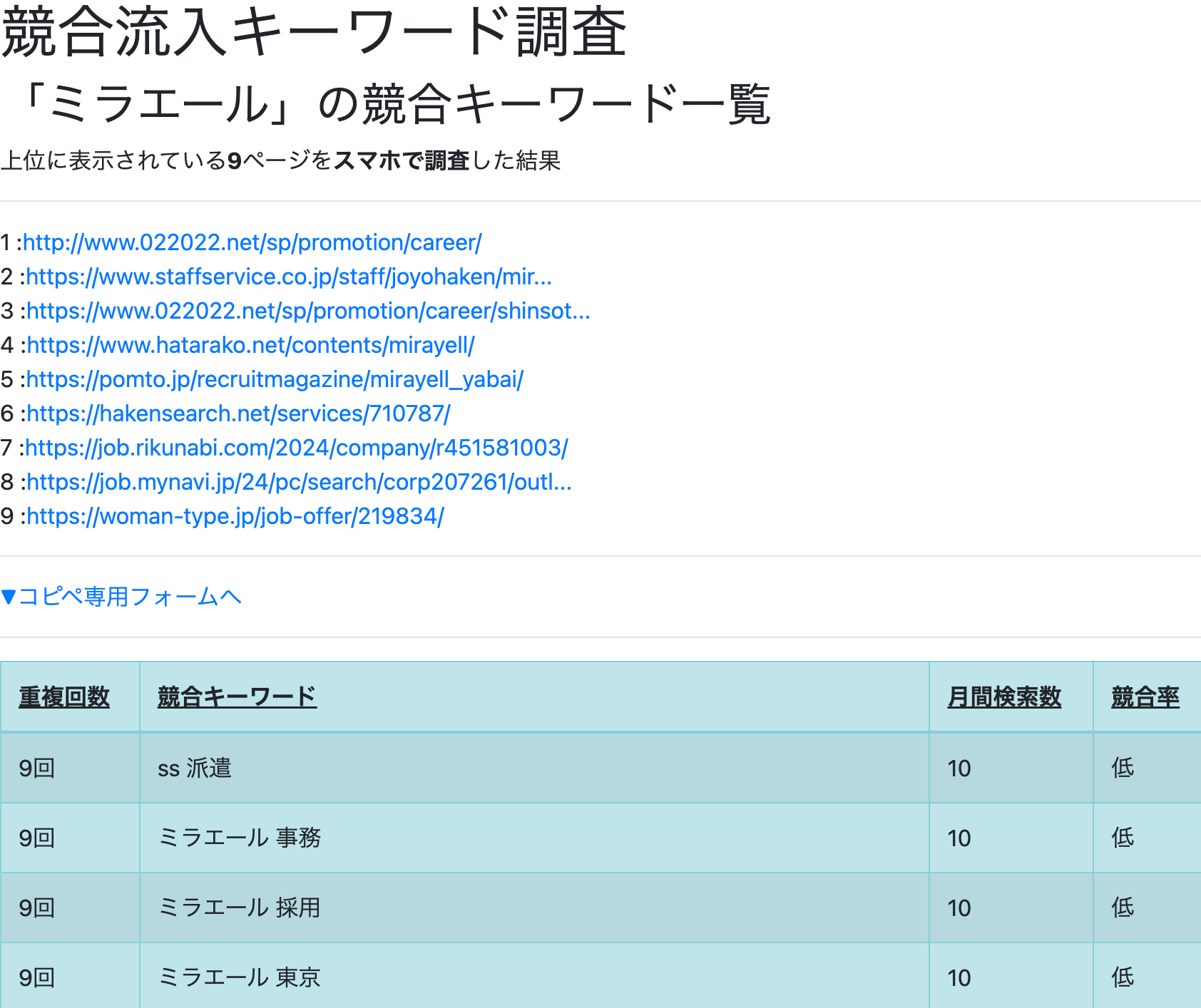1201x1008 pixels.
Task: Sort table by 競合率 column header
Action: pos(1145,696)
